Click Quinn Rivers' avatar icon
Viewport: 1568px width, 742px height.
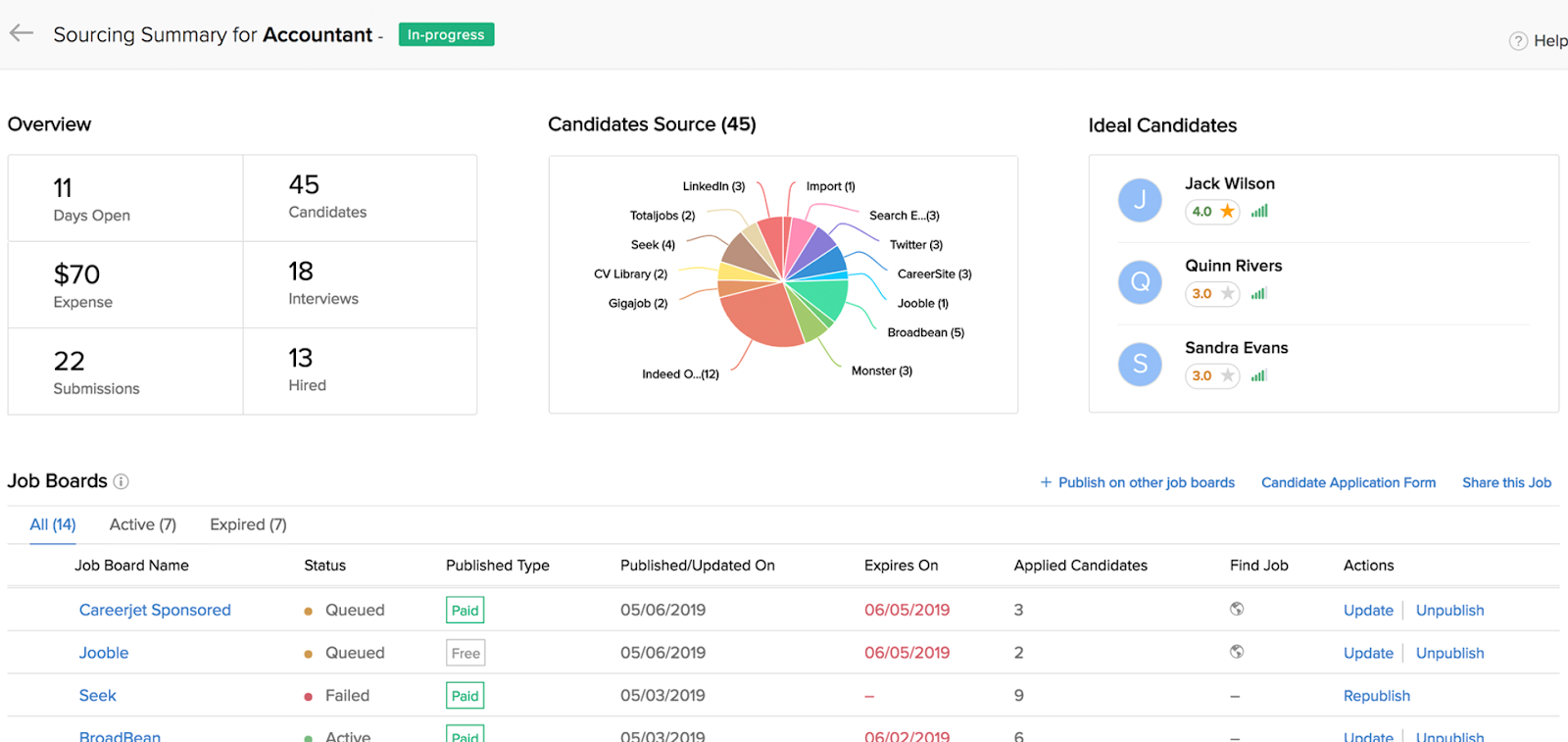[1140, 282]
